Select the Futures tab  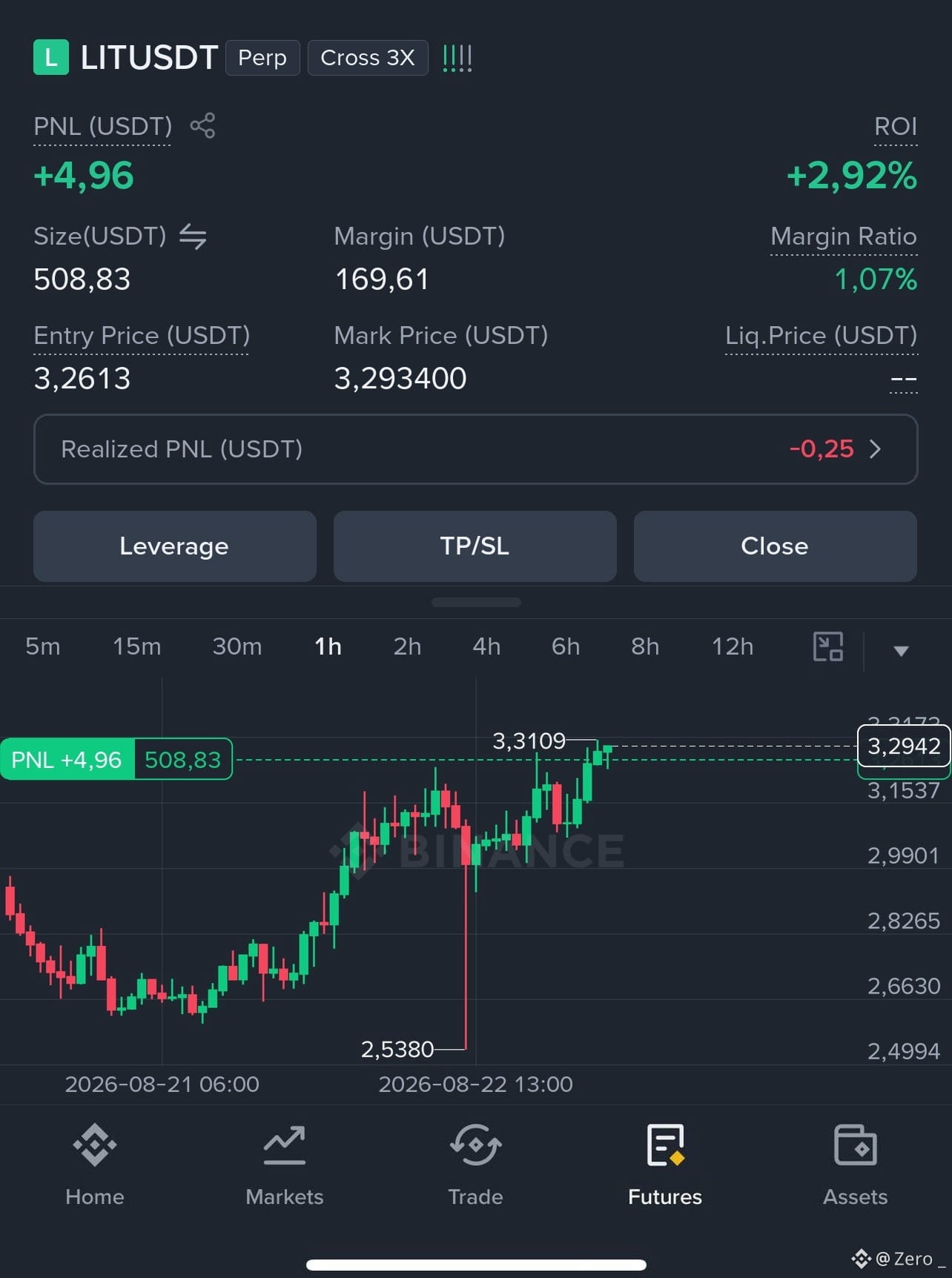(x=665, y=1165)
